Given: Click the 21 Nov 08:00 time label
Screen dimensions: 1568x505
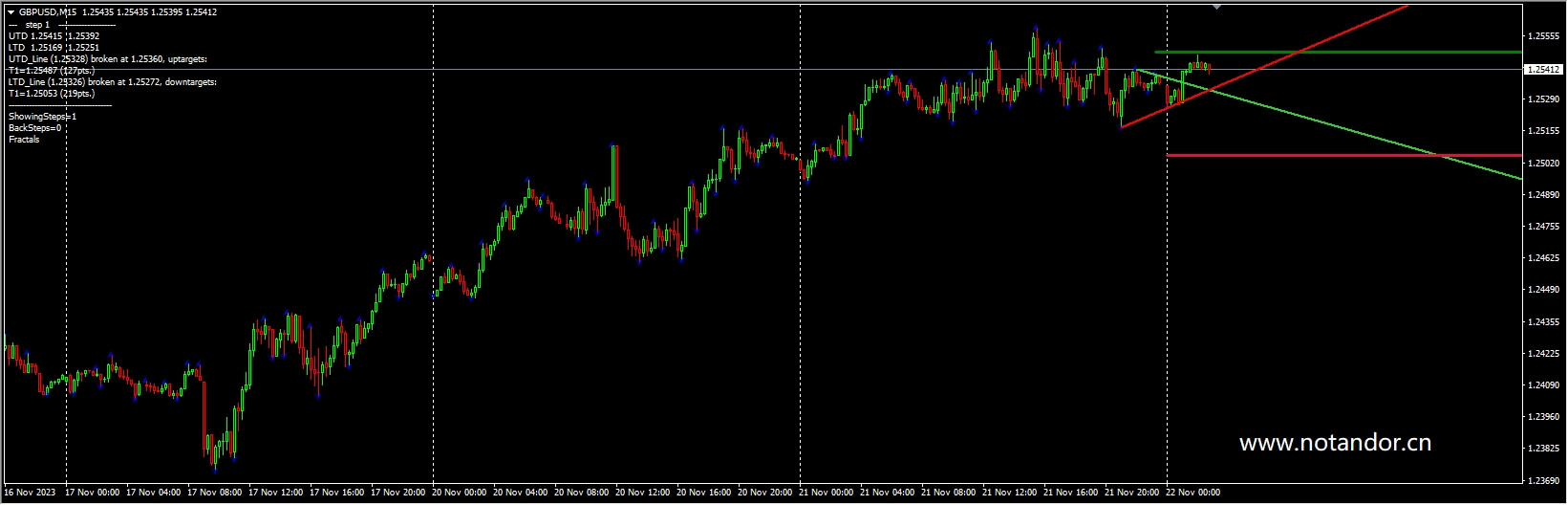Looking at the screenshot, I should 949,493.
